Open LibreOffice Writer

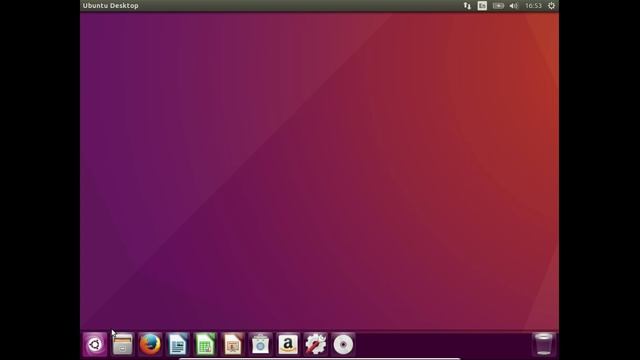(x=178, y=344)
